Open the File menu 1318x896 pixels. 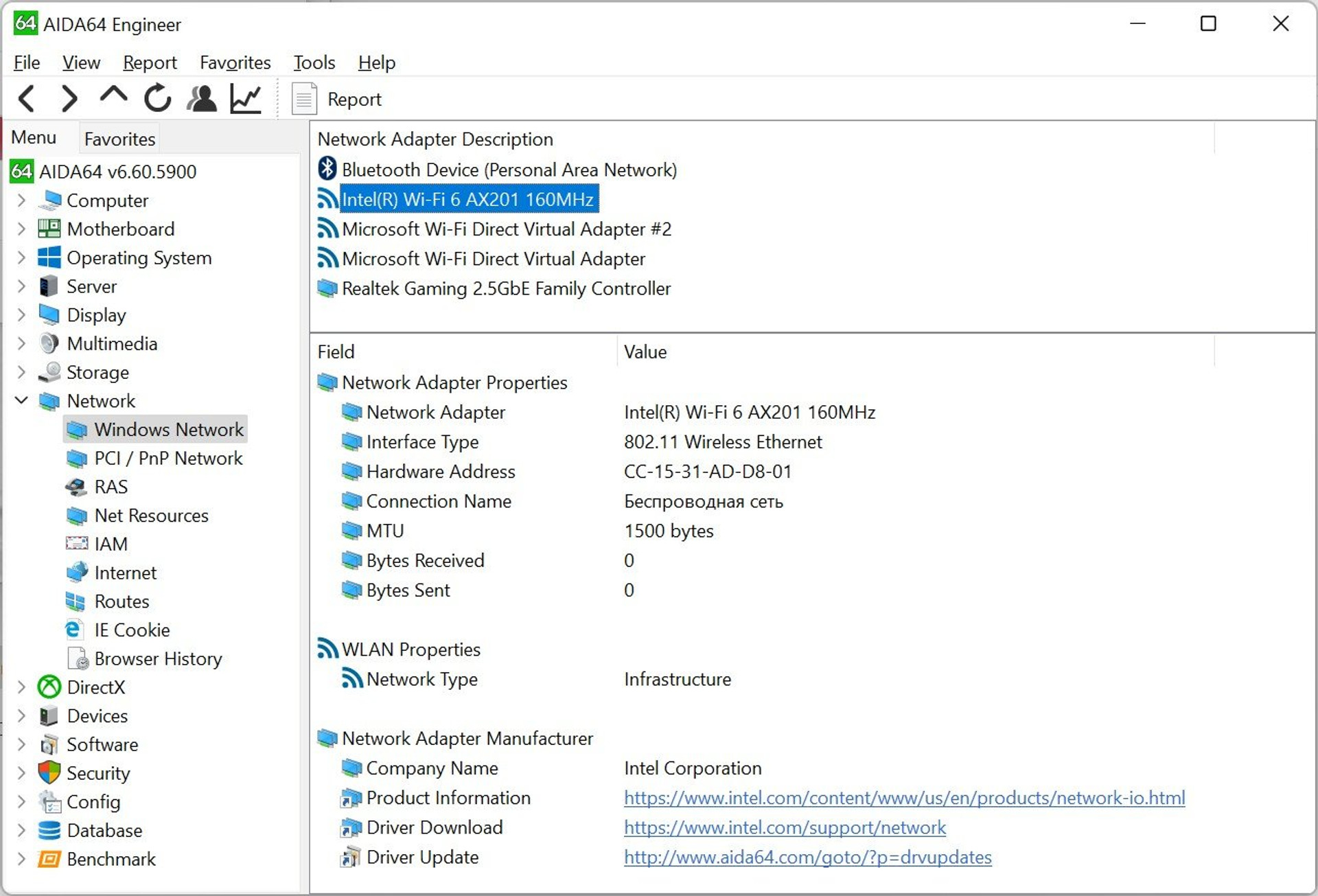[27, 62]
